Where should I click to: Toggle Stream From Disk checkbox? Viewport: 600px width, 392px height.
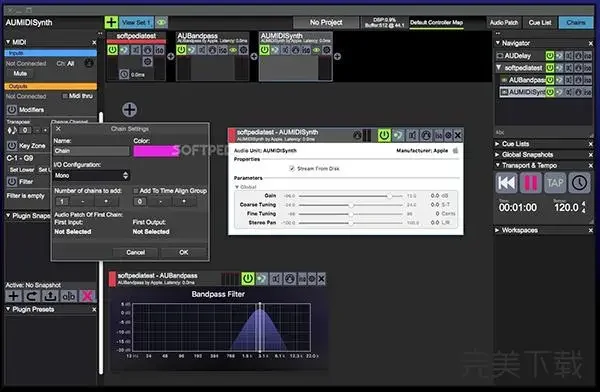[292, 168]
